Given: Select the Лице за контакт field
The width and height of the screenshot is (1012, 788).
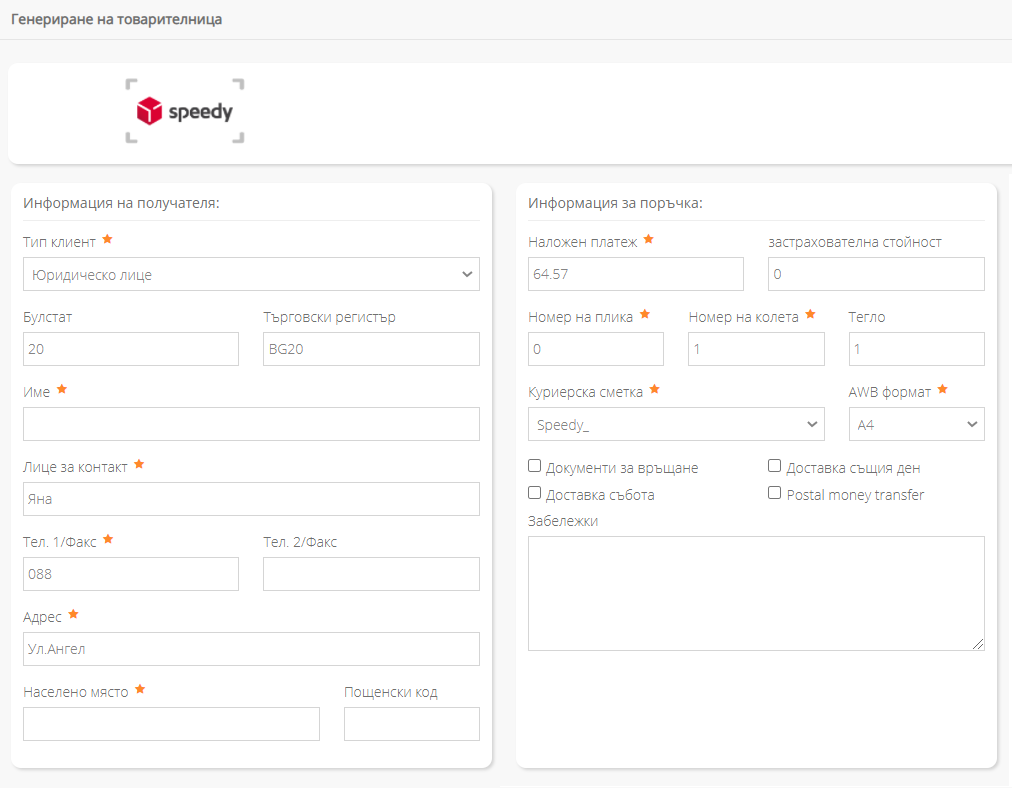Looking at the screenshot, I should 251,499.
